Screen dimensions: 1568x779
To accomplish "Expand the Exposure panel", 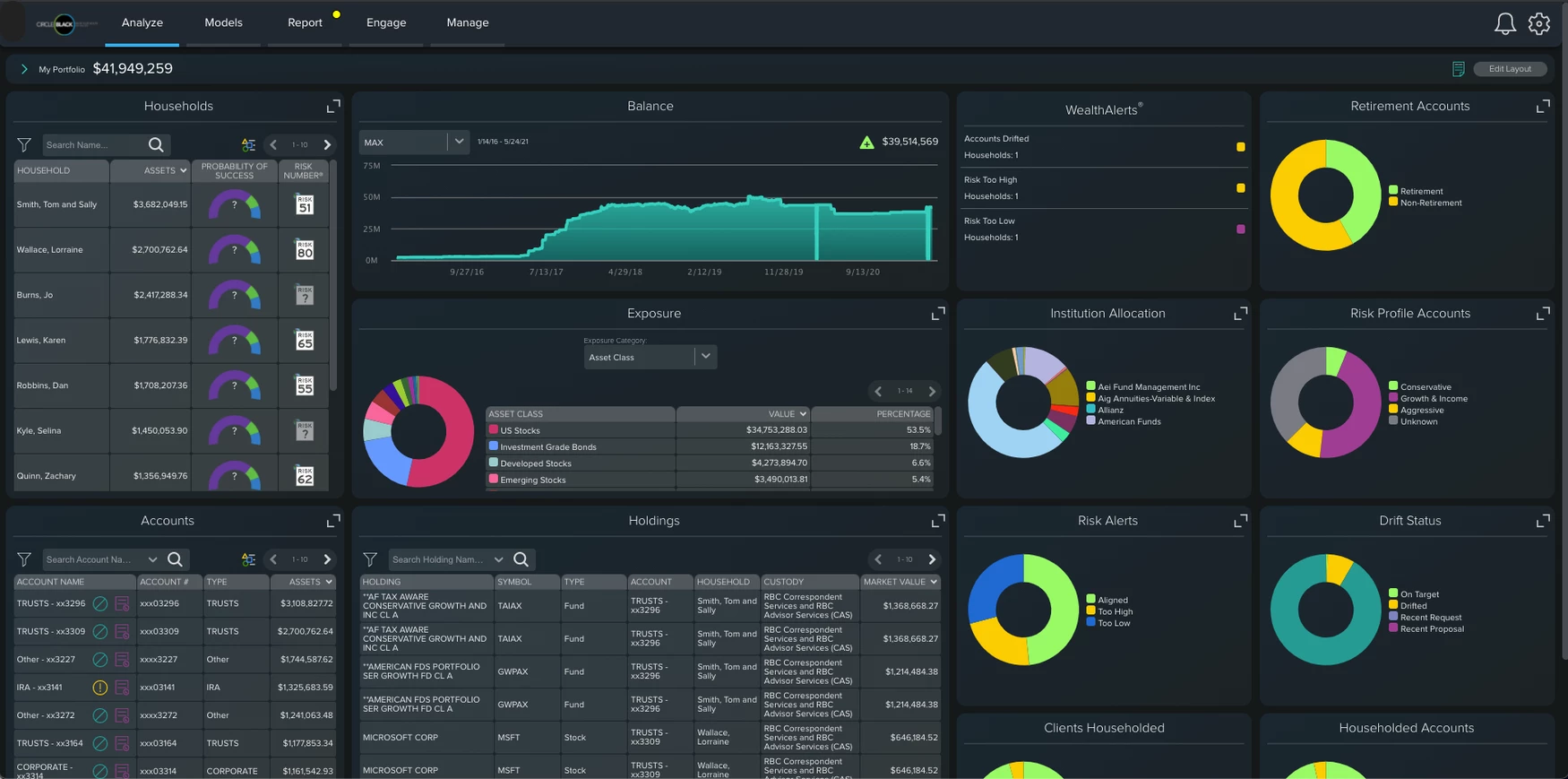I will [x=938, y=314].
